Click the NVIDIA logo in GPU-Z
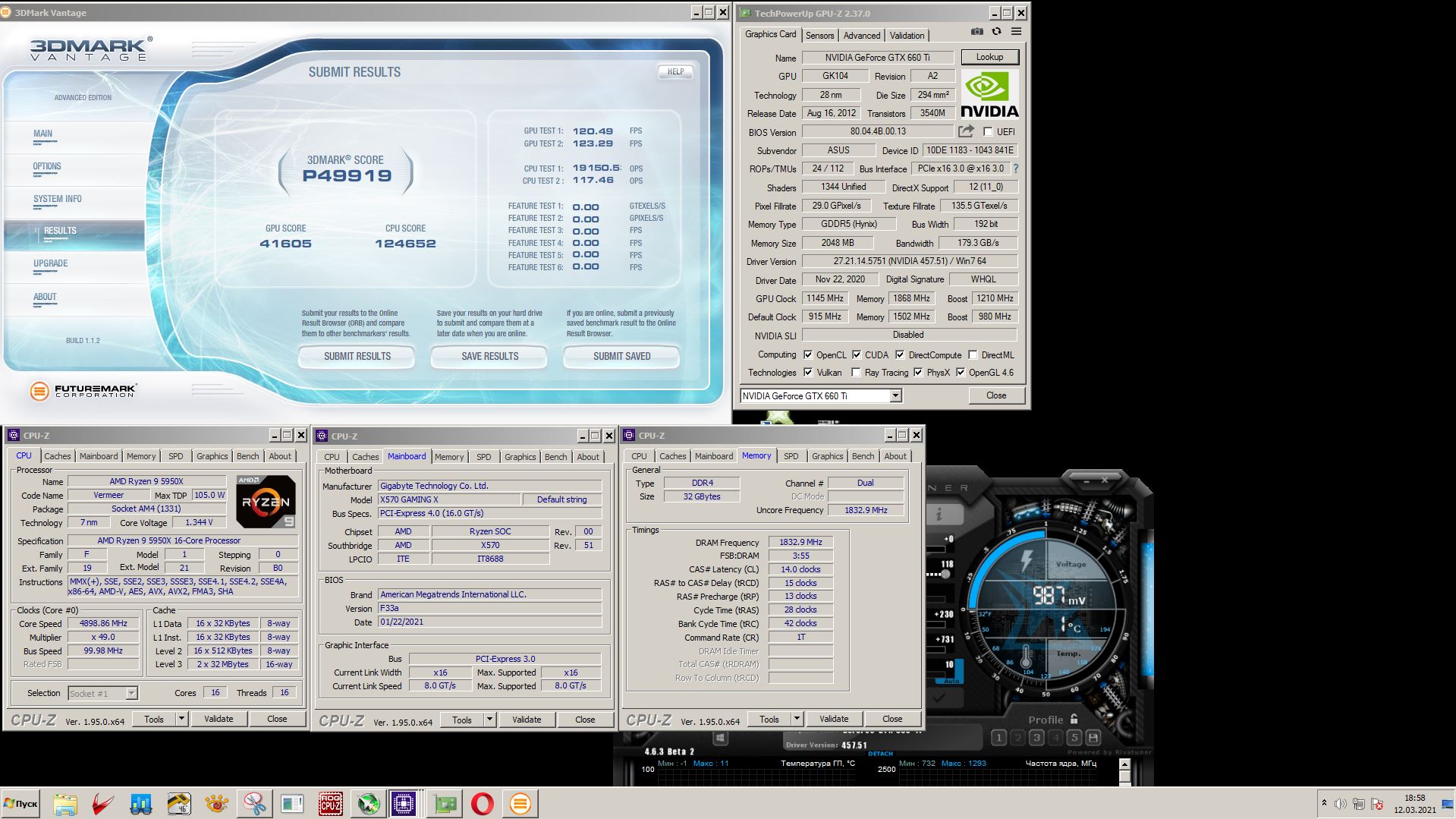Image resolution: width=1456 pixels, height=819 pixels. (989, 94)
